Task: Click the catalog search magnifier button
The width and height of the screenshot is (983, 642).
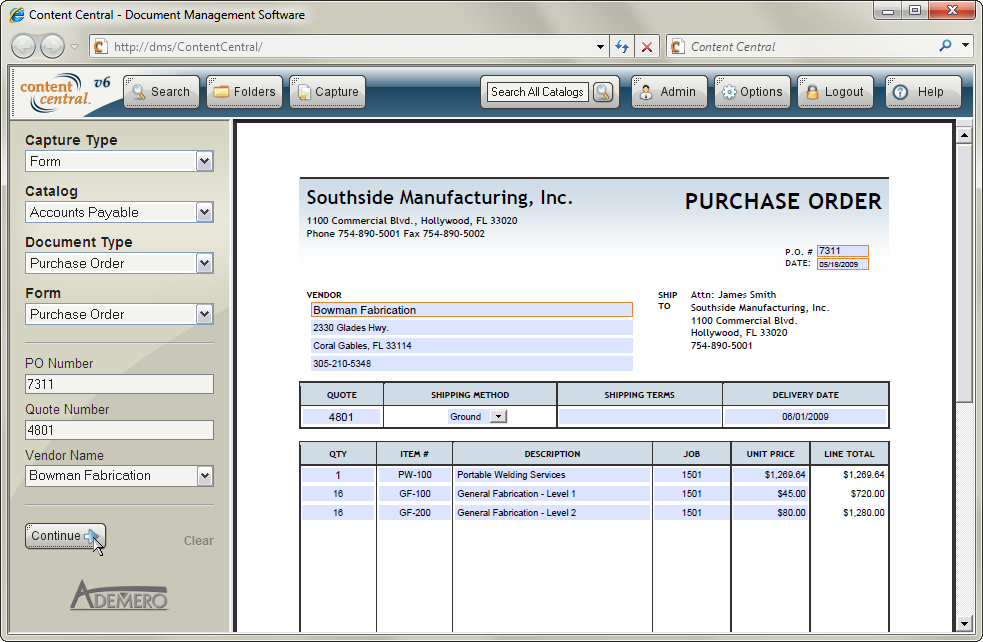Action: (x=603, y=92)
